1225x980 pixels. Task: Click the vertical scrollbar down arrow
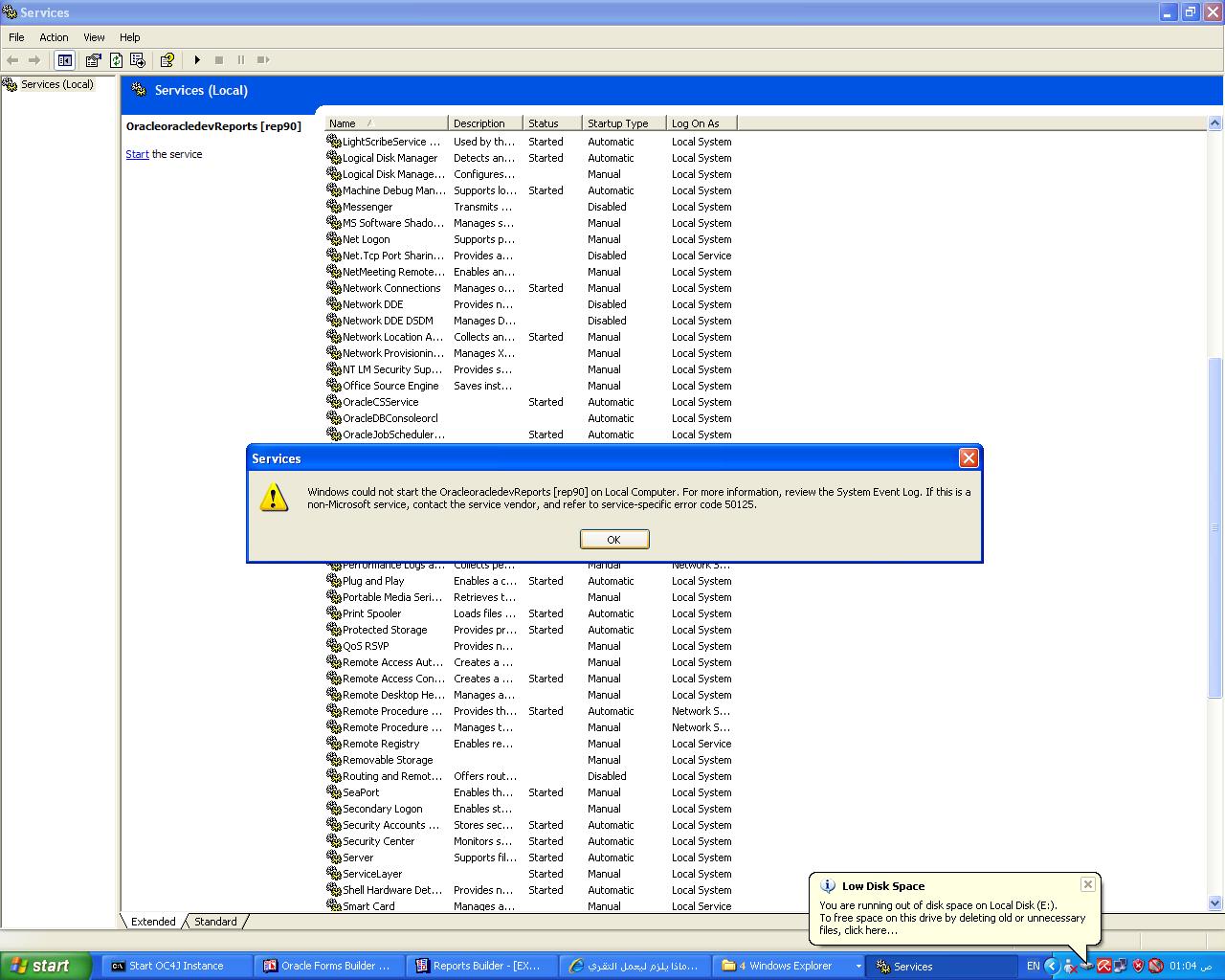coord(1214,902)
